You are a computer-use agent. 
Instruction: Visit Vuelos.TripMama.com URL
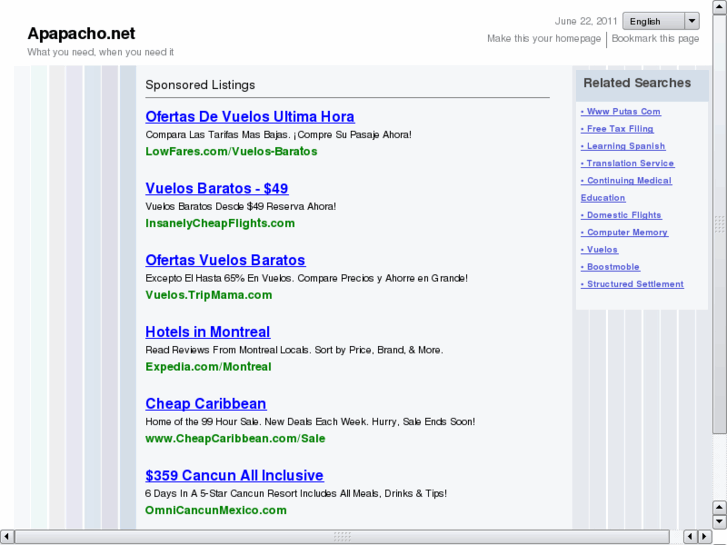click(x=209, y=295)
